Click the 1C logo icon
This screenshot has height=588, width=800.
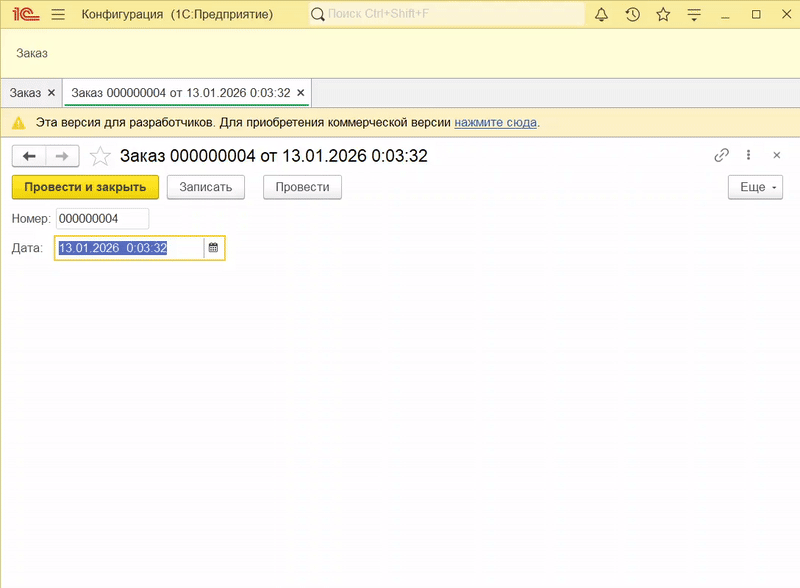(x=26, y=14)
